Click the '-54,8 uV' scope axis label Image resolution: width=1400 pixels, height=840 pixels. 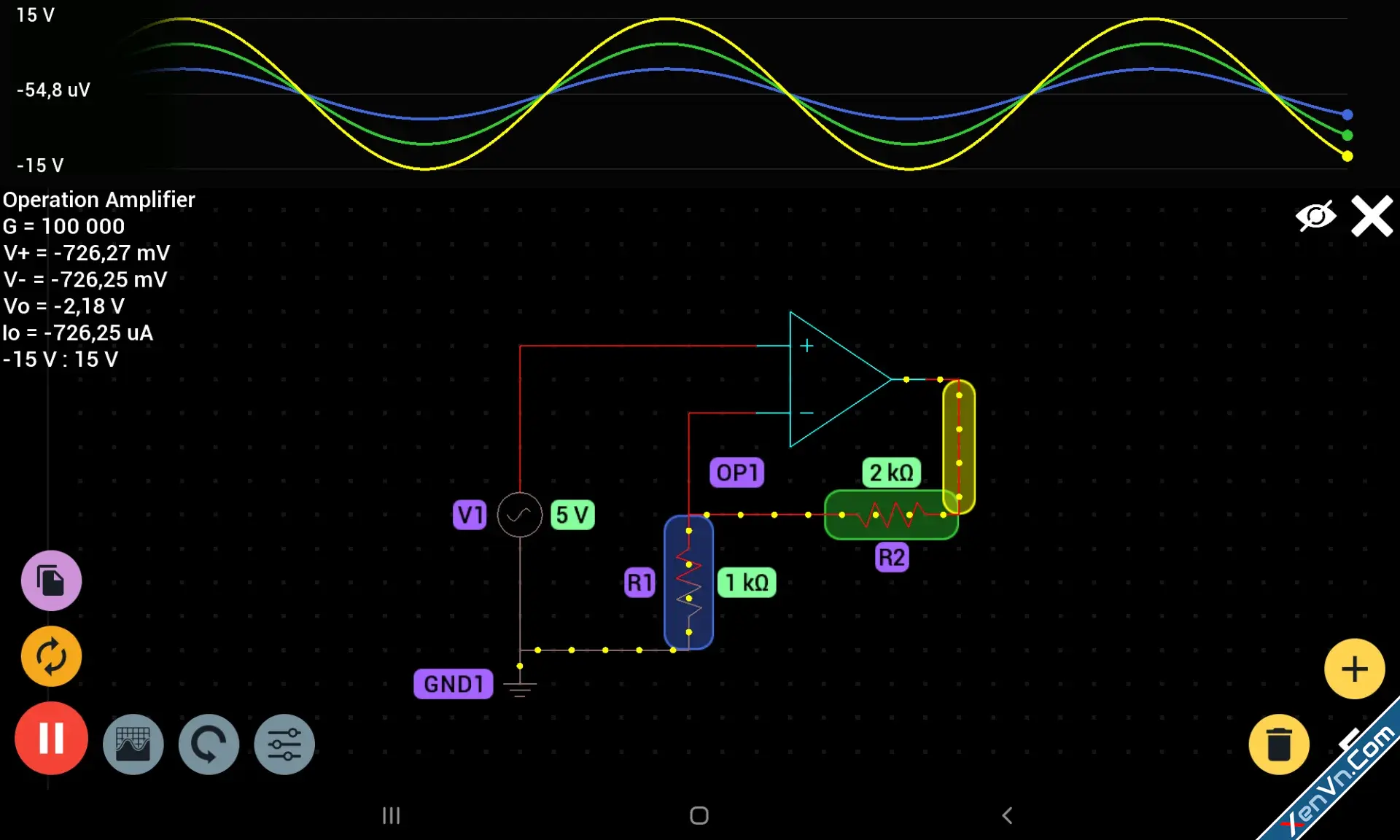point(53,90)
